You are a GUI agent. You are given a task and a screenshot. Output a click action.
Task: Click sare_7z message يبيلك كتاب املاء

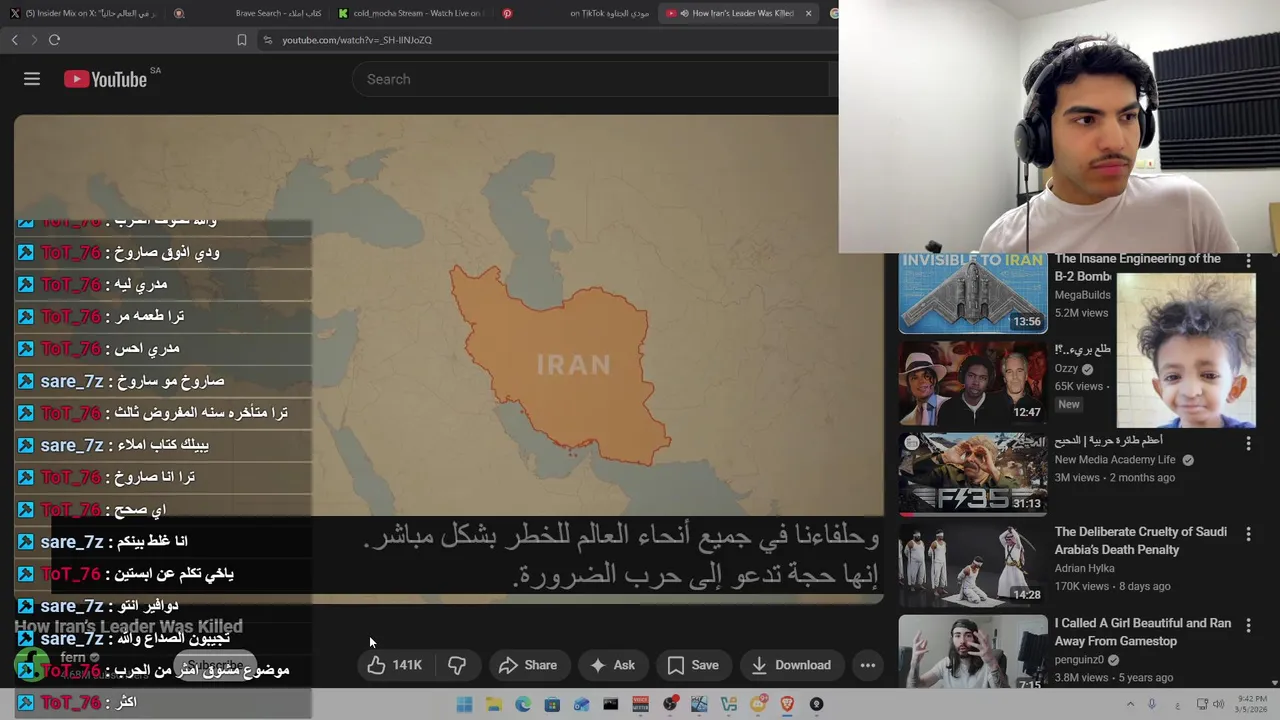(163, 445)
